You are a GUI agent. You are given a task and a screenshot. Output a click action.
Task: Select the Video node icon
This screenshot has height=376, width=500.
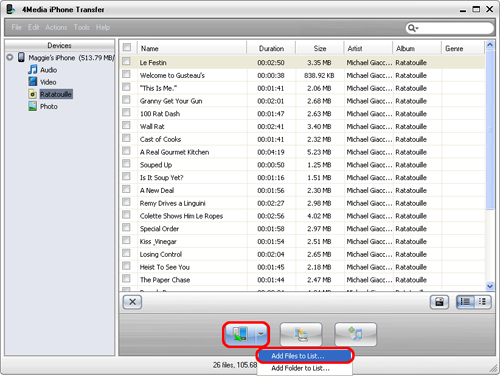click(x=33, y=82)
